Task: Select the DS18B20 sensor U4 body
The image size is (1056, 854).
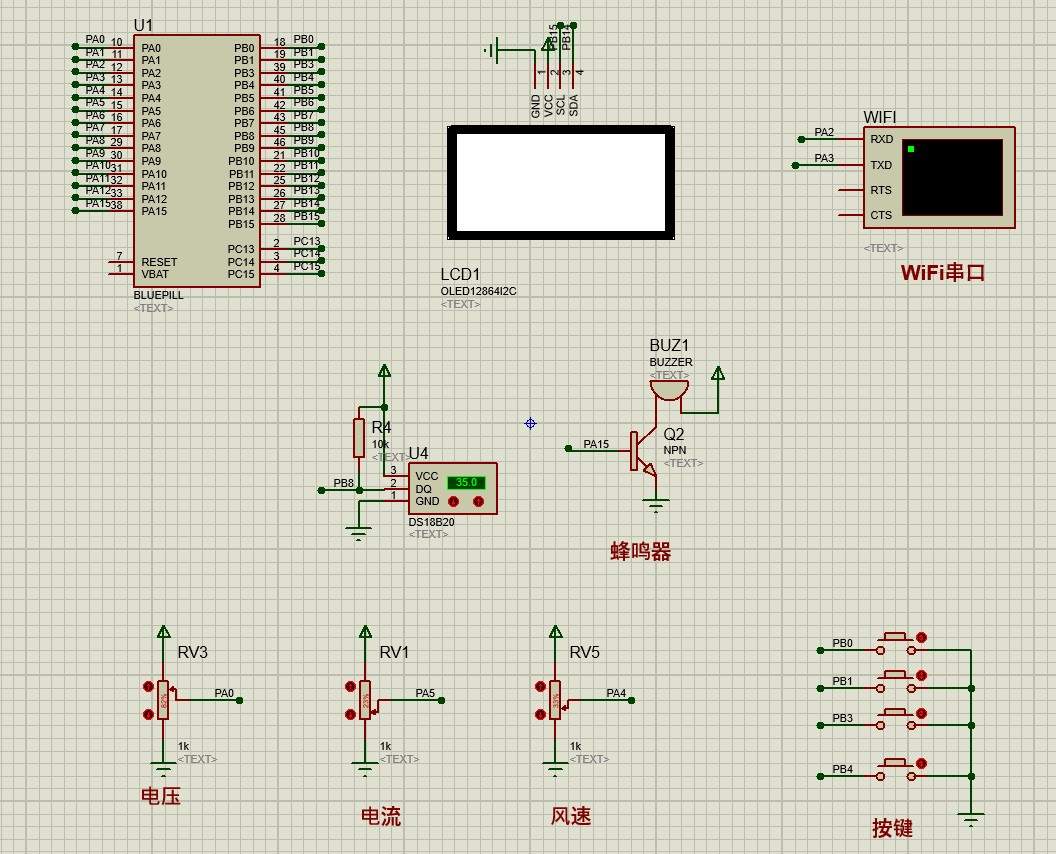Action: 453,488
